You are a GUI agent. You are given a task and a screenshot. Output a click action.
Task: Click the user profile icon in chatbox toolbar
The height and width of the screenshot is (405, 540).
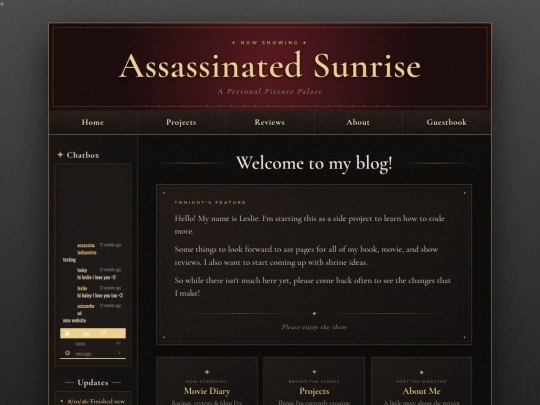67,333
